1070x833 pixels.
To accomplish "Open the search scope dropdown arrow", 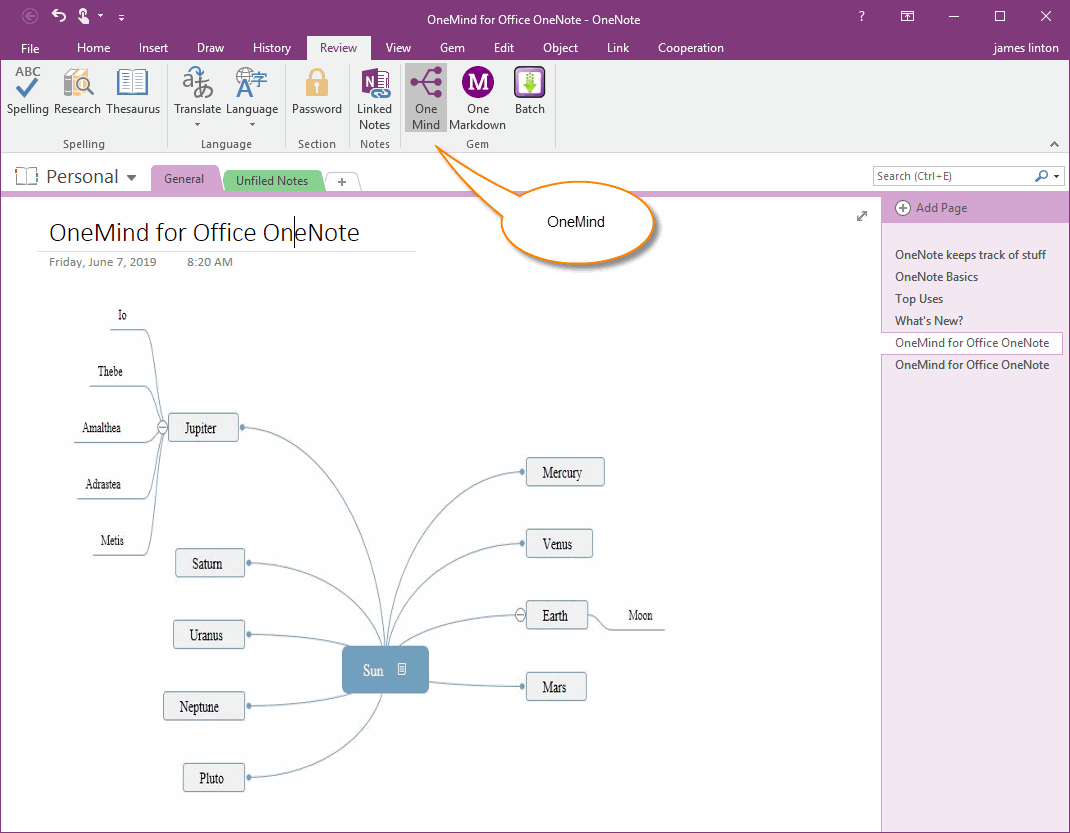I will 1056,176.
